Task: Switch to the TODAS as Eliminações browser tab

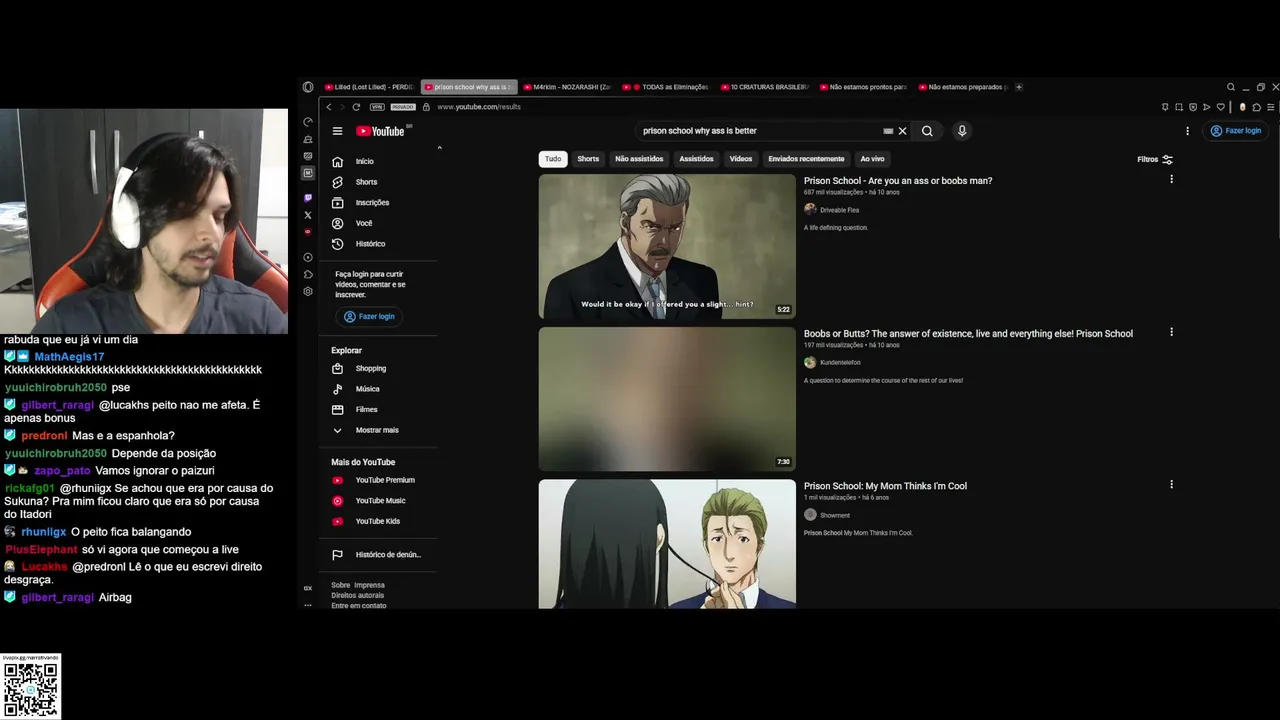Action: pyautogui.click(x=667, y=87)
